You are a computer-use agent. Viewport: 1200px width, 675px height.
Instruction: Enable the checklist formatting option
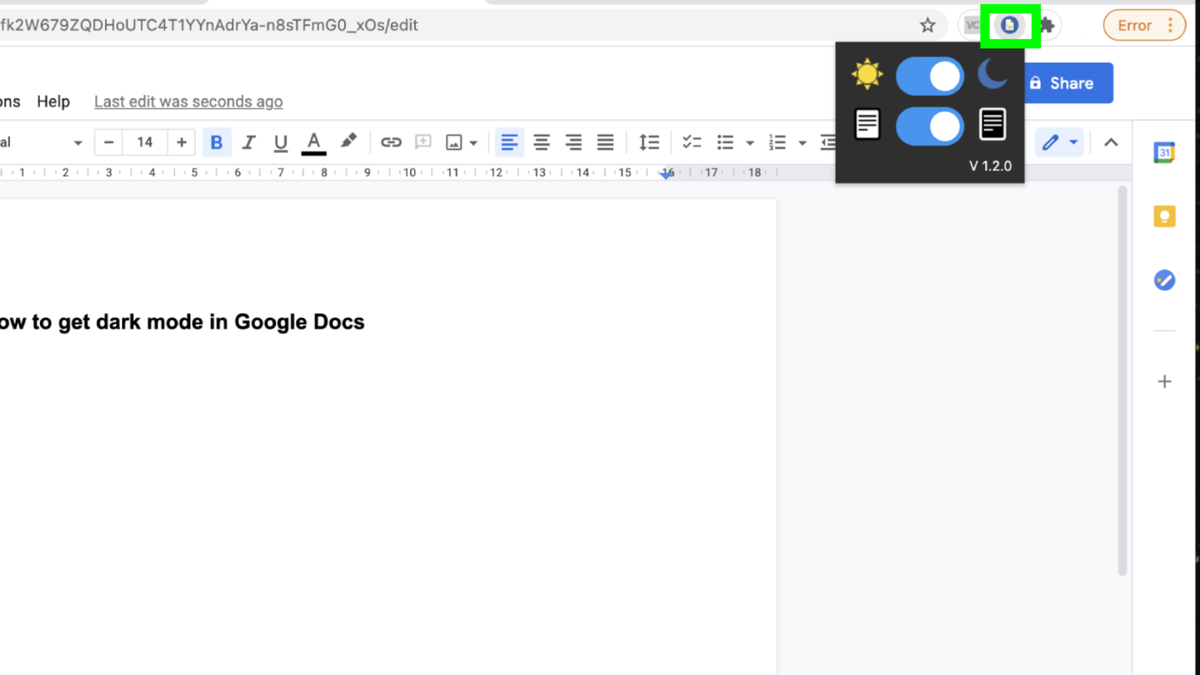coord(692,142)
